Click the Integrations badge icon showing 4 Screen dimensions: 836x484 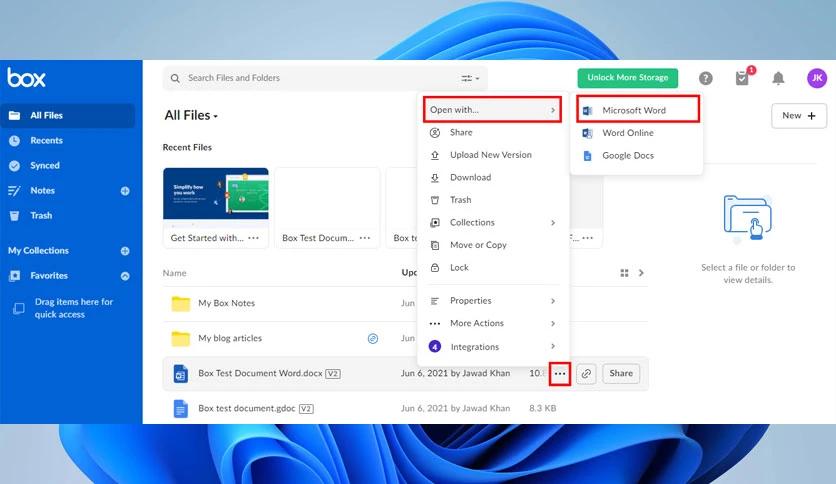(x=435, y=346)
